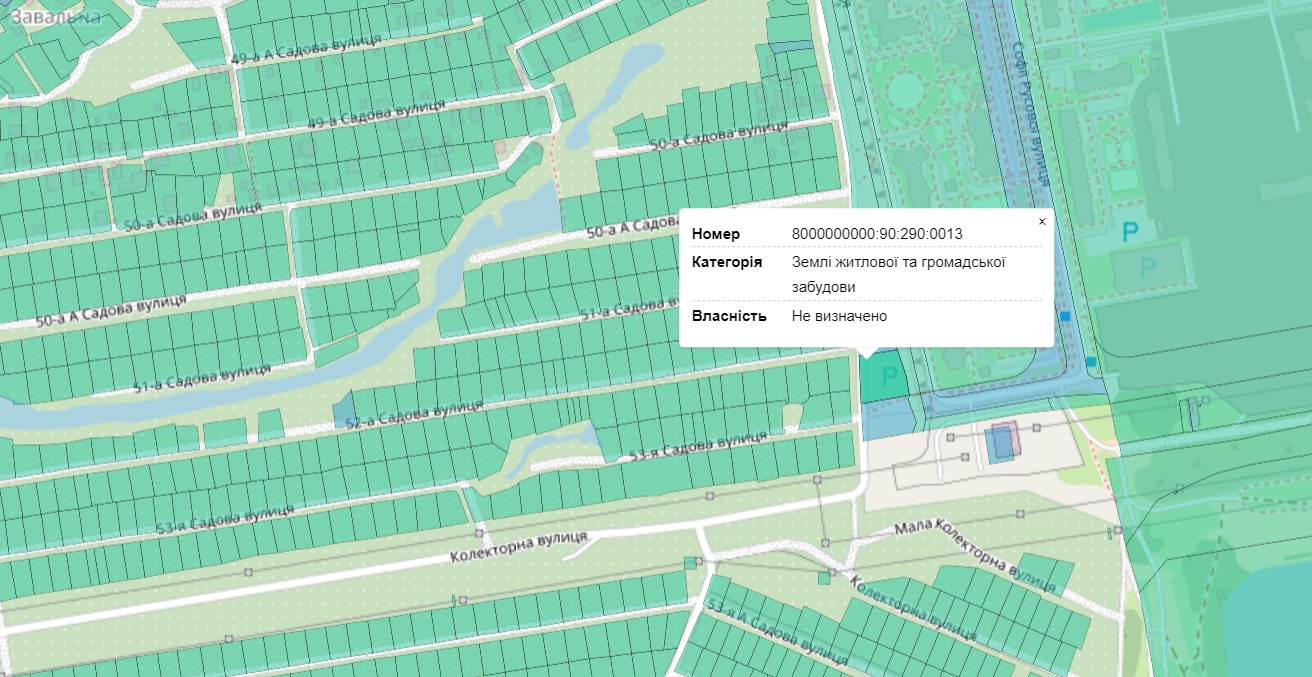Image resolution: width=1312 pixels, height=677 pixels.
Task: Click the large blue parking P icon
Action: click(x=1130, y=234)
